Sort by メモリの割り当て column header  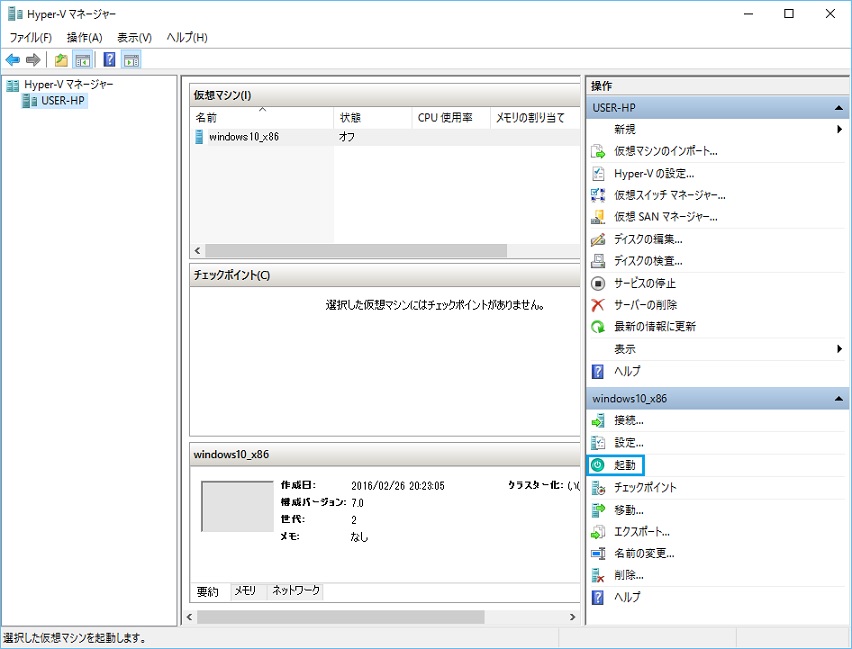[535, 118]
